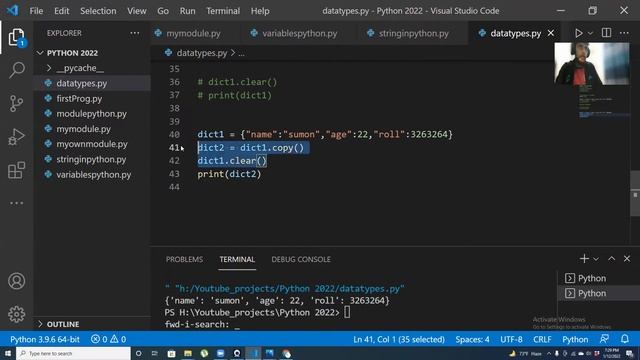Open the Terminal menu
The height and width of the screenshot is (360, 640).
point(223,11)
